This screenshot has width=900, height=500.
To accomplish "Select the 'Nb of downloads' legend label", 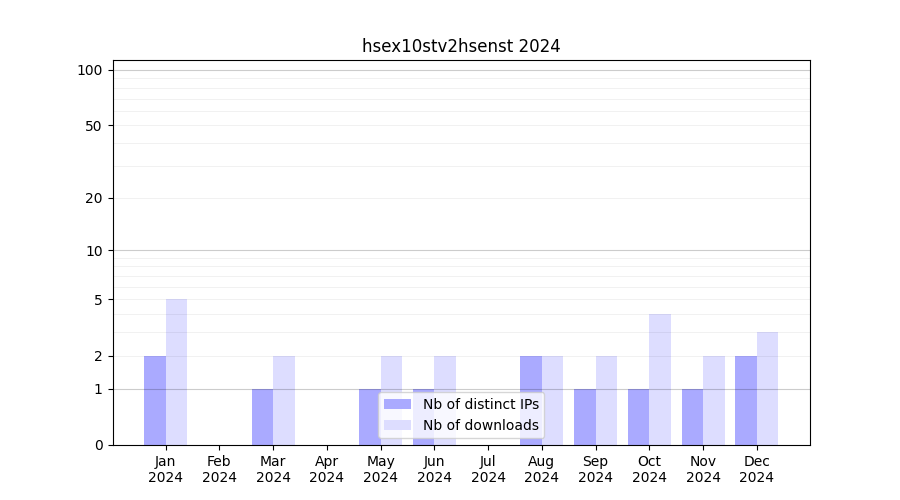I will point(480,425).
